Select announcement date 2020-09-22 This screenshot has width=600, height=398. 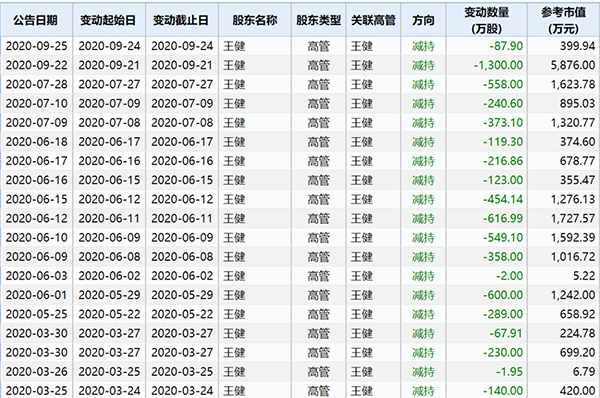tap(36, 65)
